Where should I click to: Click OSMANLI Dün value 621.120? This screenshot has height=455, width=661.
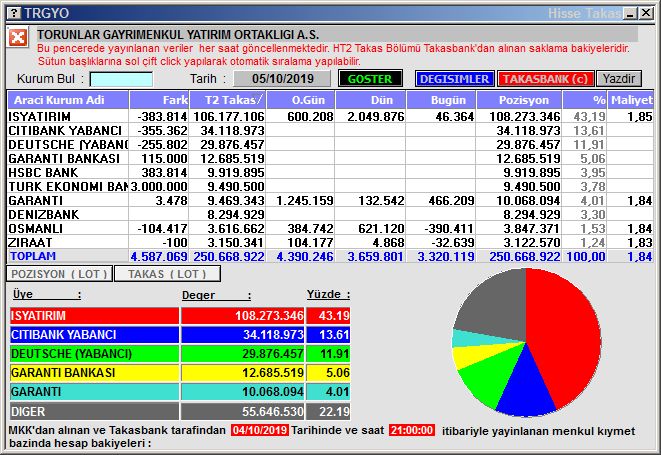click(x=381, y=228)
